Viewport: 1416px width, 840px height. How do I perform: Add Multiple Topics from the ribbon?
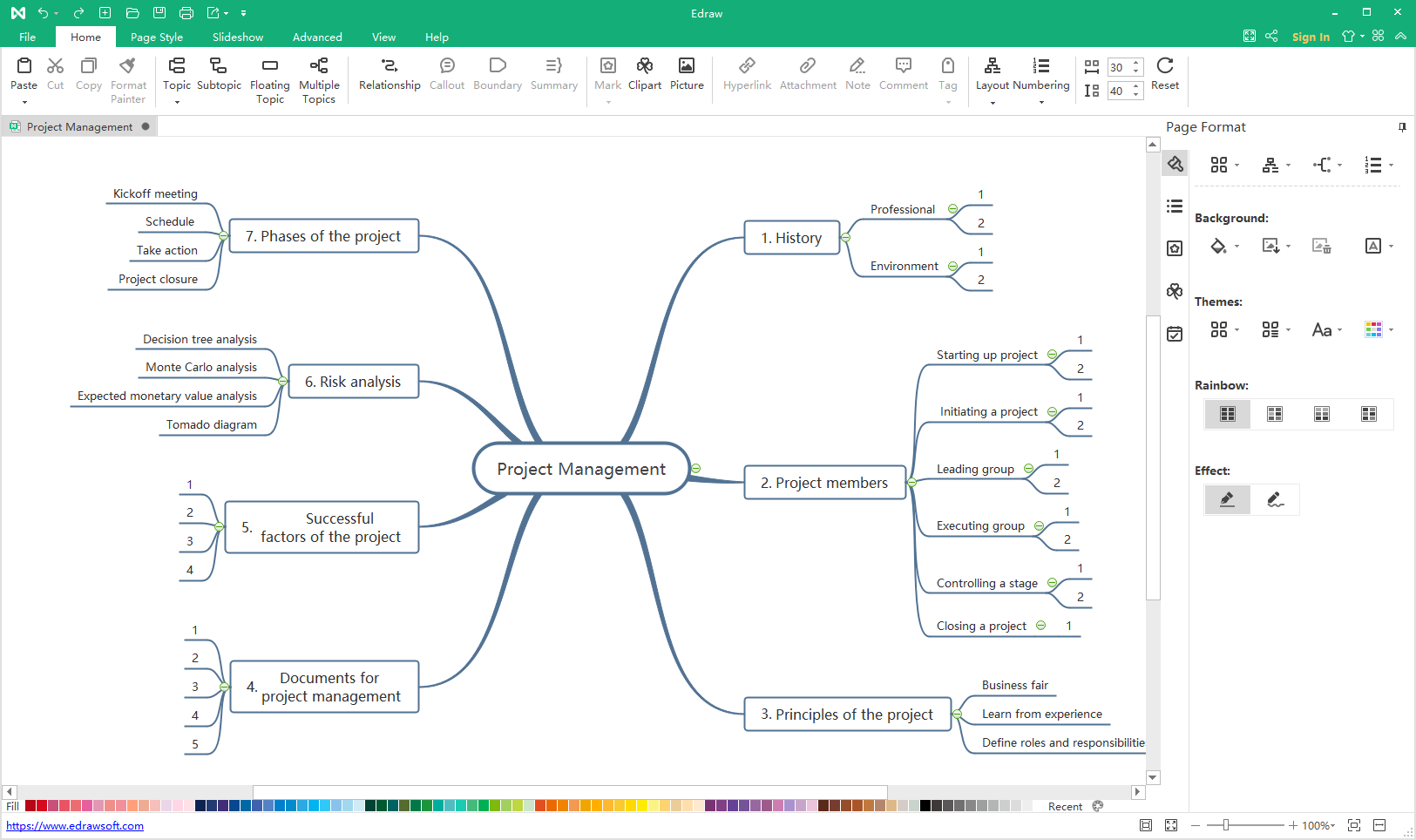tap(319, 66)
